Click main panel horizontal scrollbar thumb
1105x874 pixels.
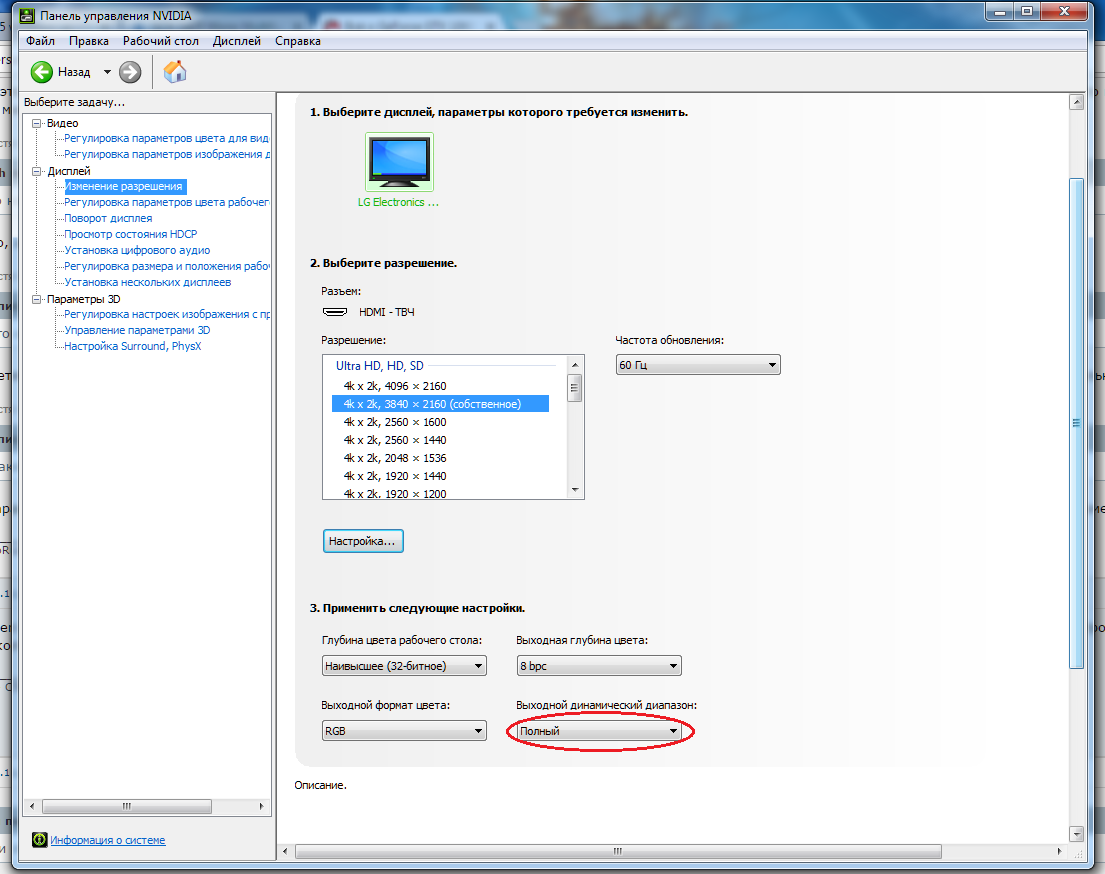tap(618, 851)
